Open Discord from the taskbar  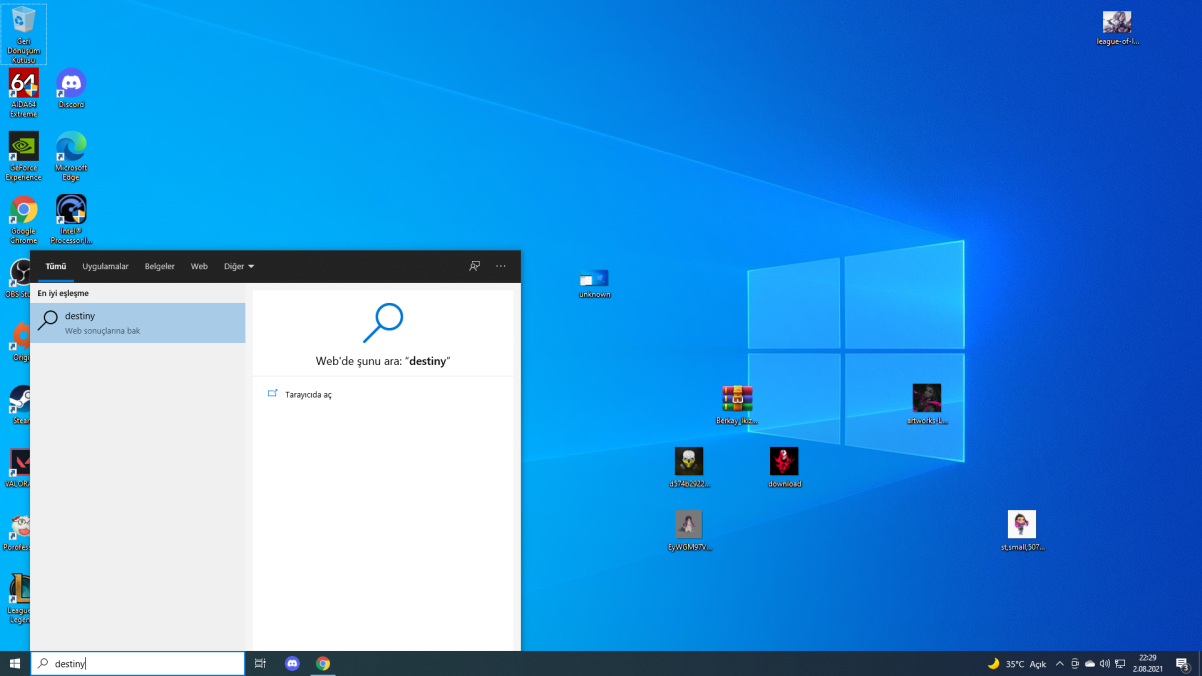292,663
